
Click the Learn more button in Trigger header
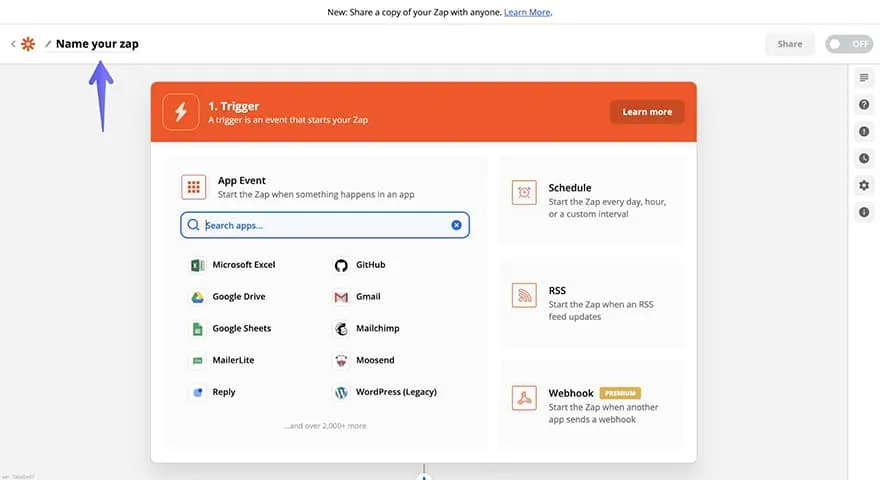click(x=647, y=112)
